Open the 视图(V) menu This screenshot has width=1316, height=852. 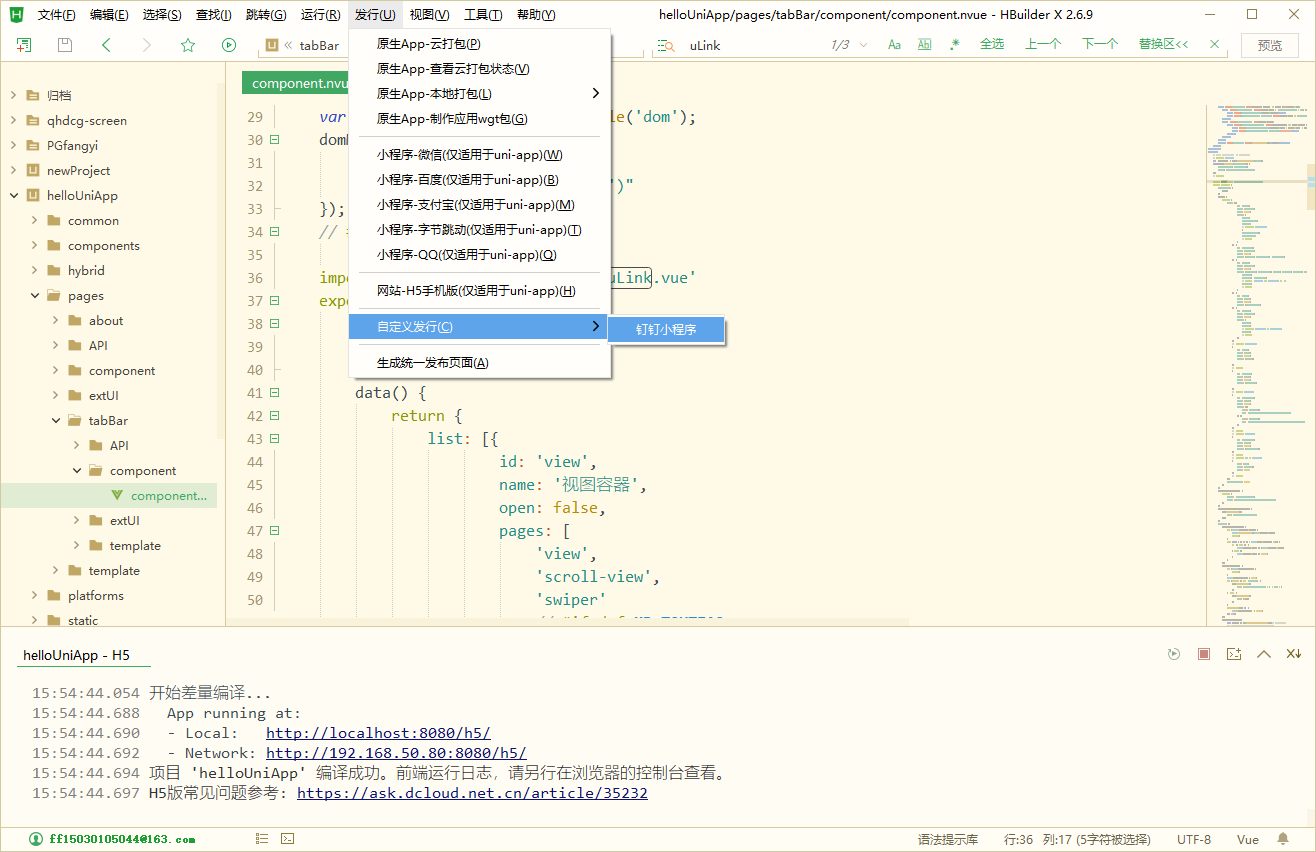430,15
